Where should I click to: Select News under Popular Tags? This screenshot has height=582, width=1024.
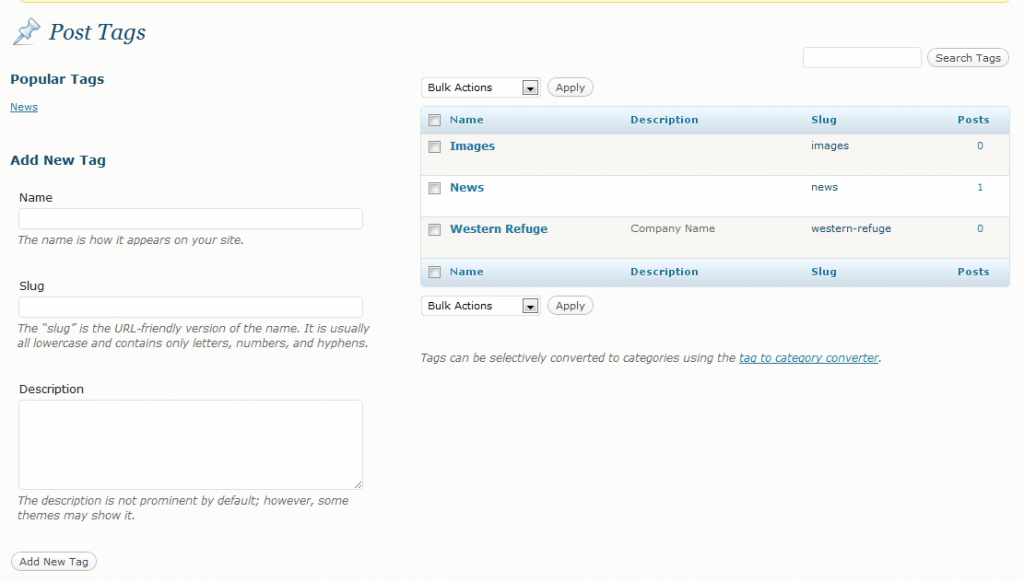point(23,107)
